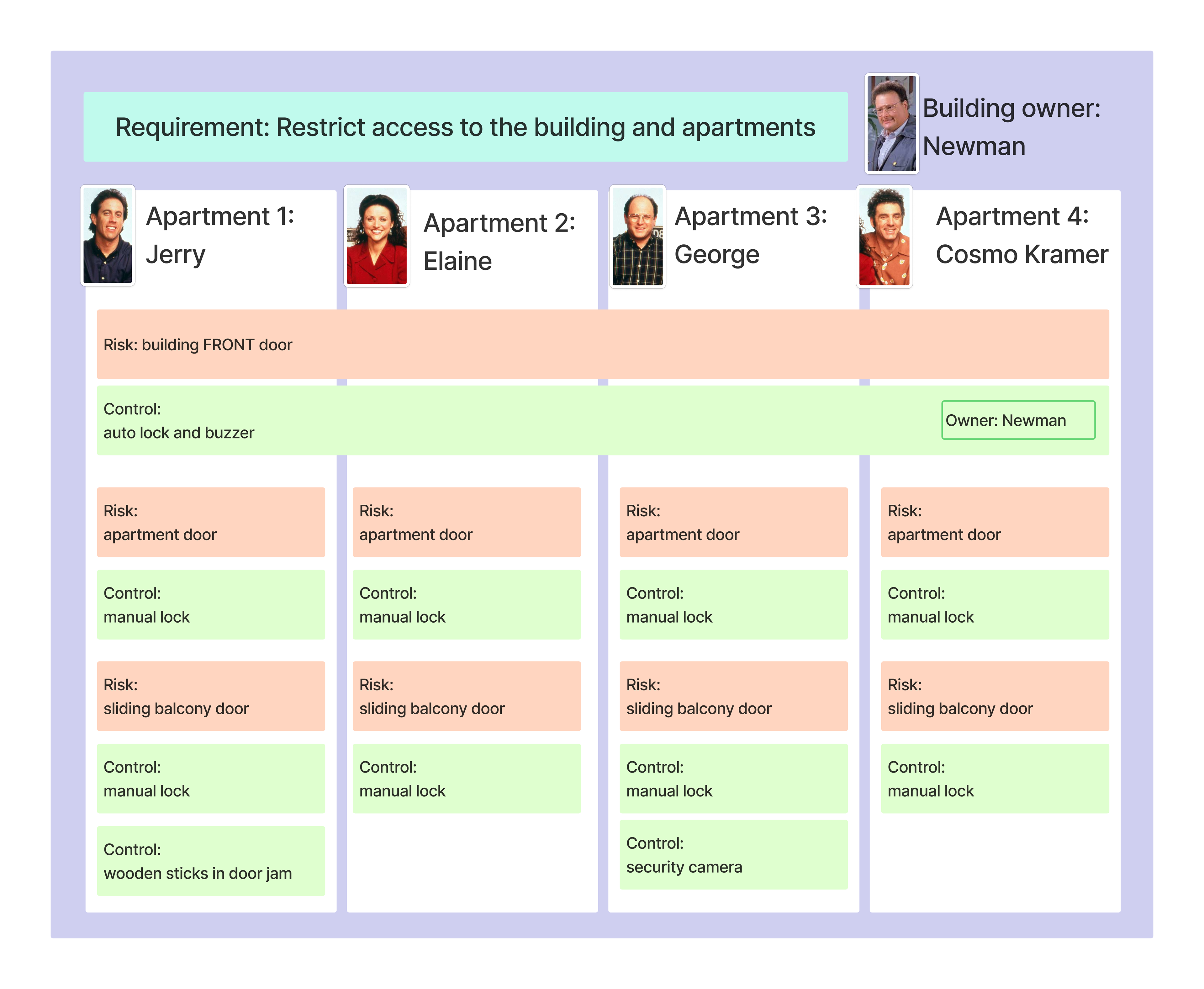
Task: Click the 'Apartment 4: Cosmo Kramer' title
Action: coord(1022,235)
